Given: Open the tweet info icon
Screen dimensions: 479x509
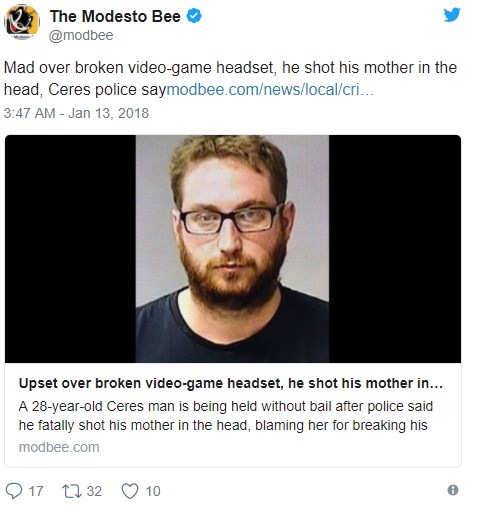Looking at the screenshot, I should (x=452, y=490).
